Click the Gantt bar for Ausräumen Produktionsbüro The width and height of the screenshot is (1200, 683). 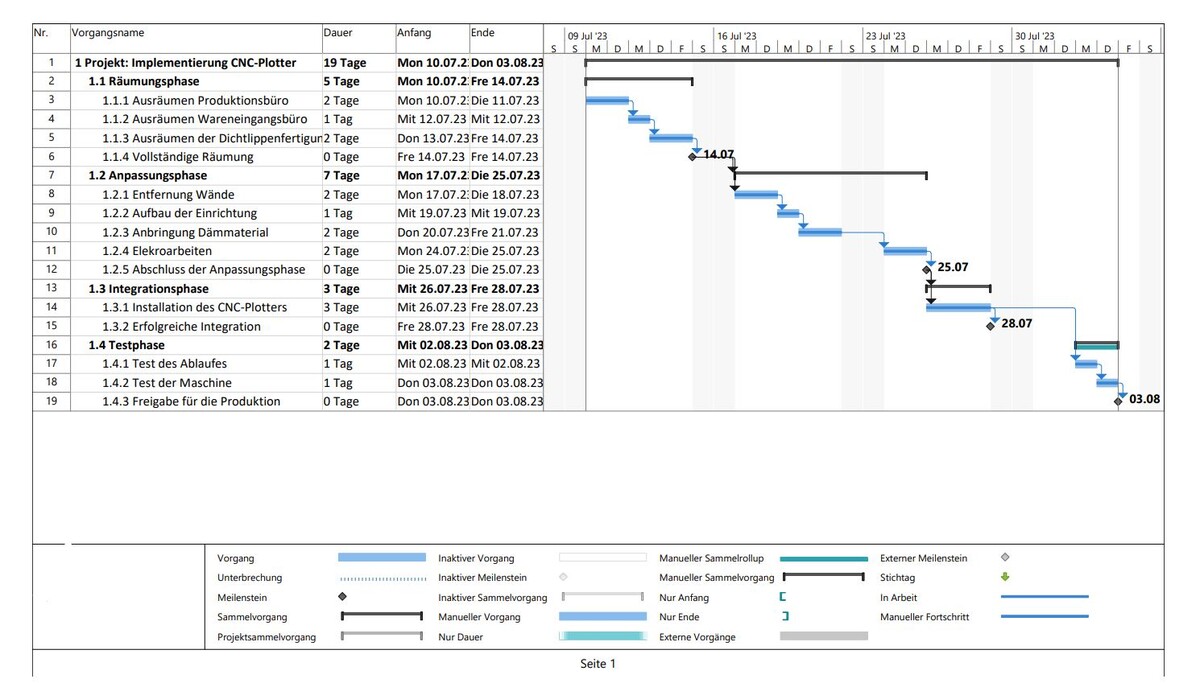pyautogui.click(x=607, y=100)
